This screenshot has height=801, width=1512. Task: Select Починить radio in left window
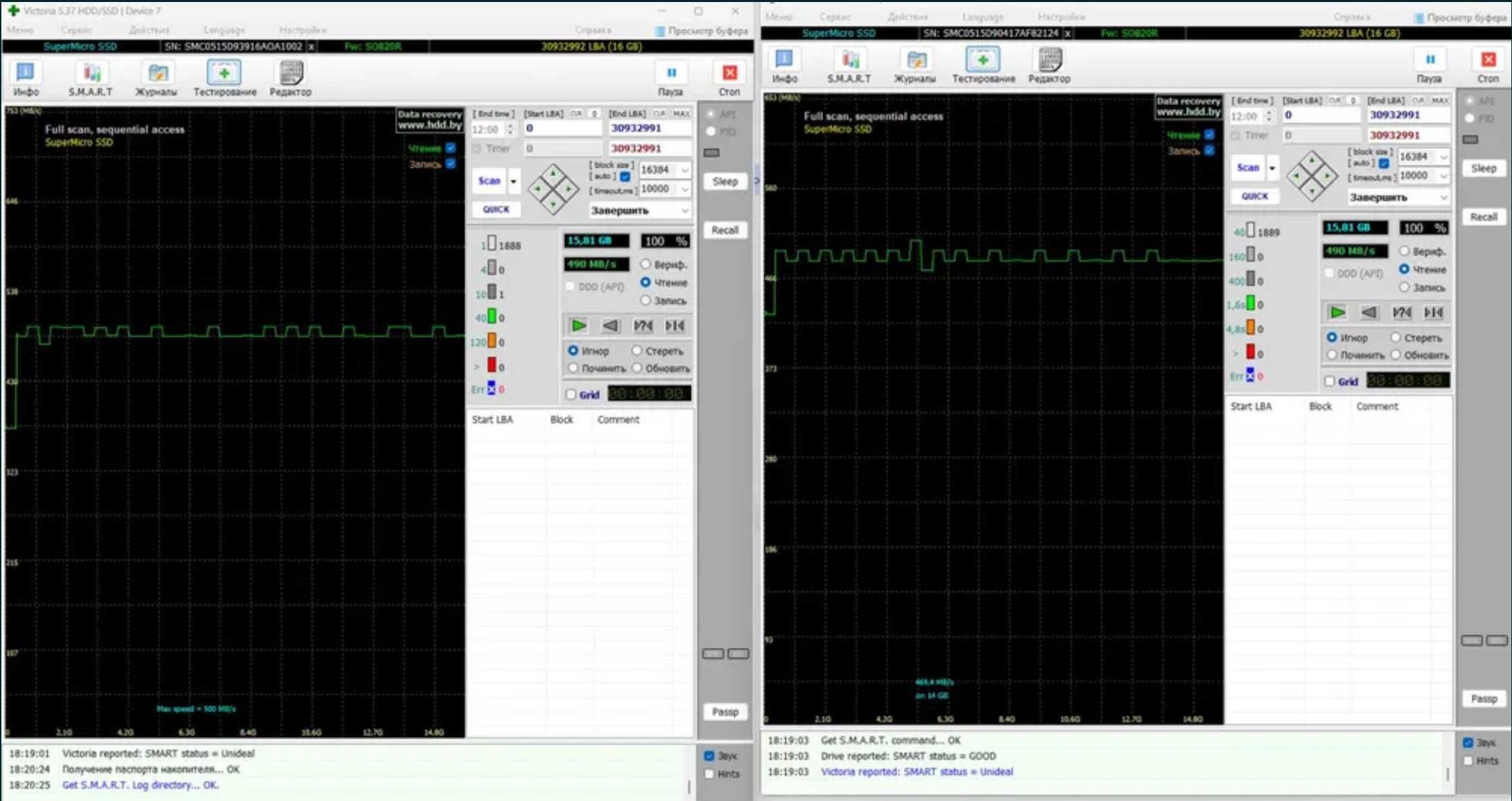[x=573, y=368]
